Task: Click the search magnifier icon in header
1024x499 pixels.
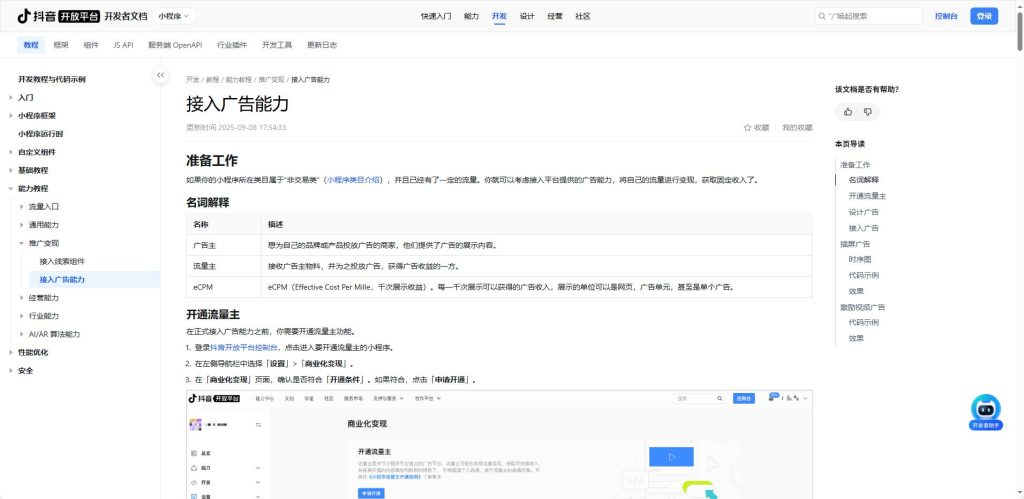Action: (x=822, y=16)
